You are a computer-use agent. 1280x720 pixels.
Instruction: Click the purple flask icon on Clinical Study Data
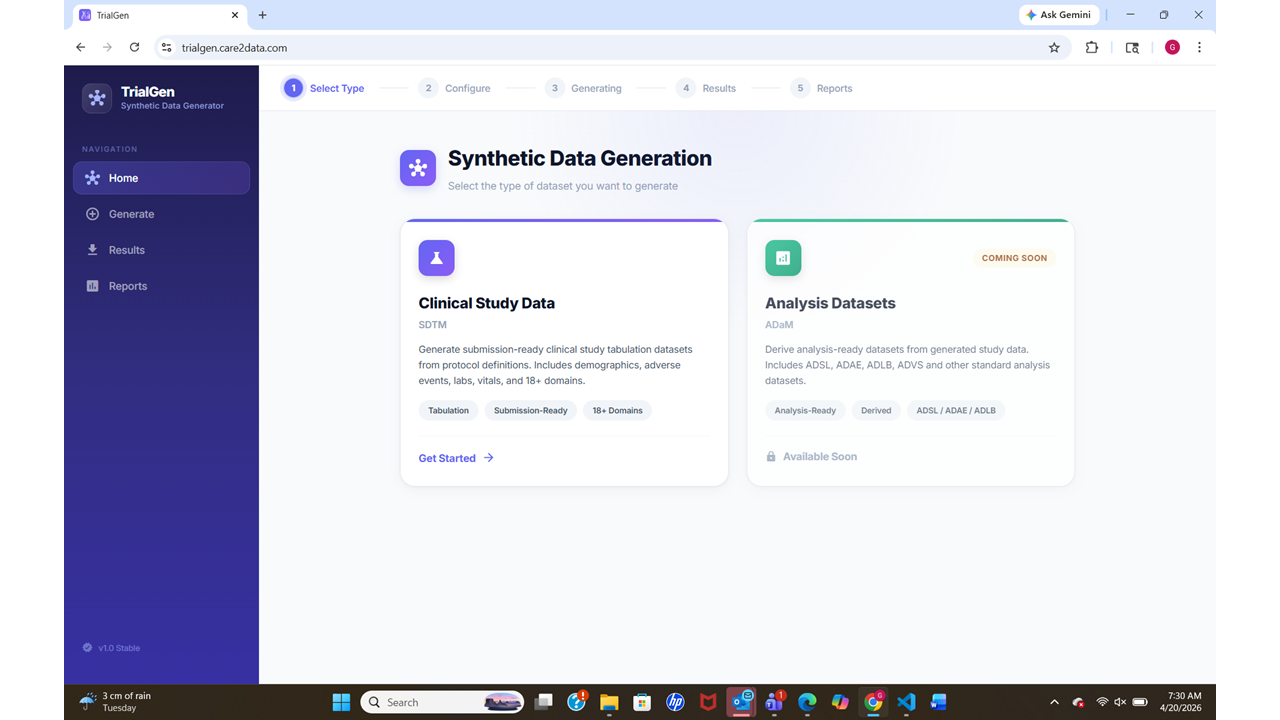436,258
